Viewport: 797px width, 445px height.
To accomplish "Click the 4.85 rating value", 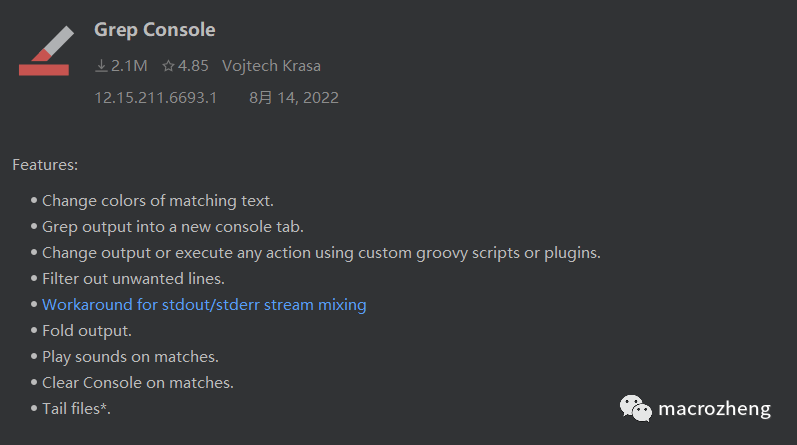I will pos(193,66).
